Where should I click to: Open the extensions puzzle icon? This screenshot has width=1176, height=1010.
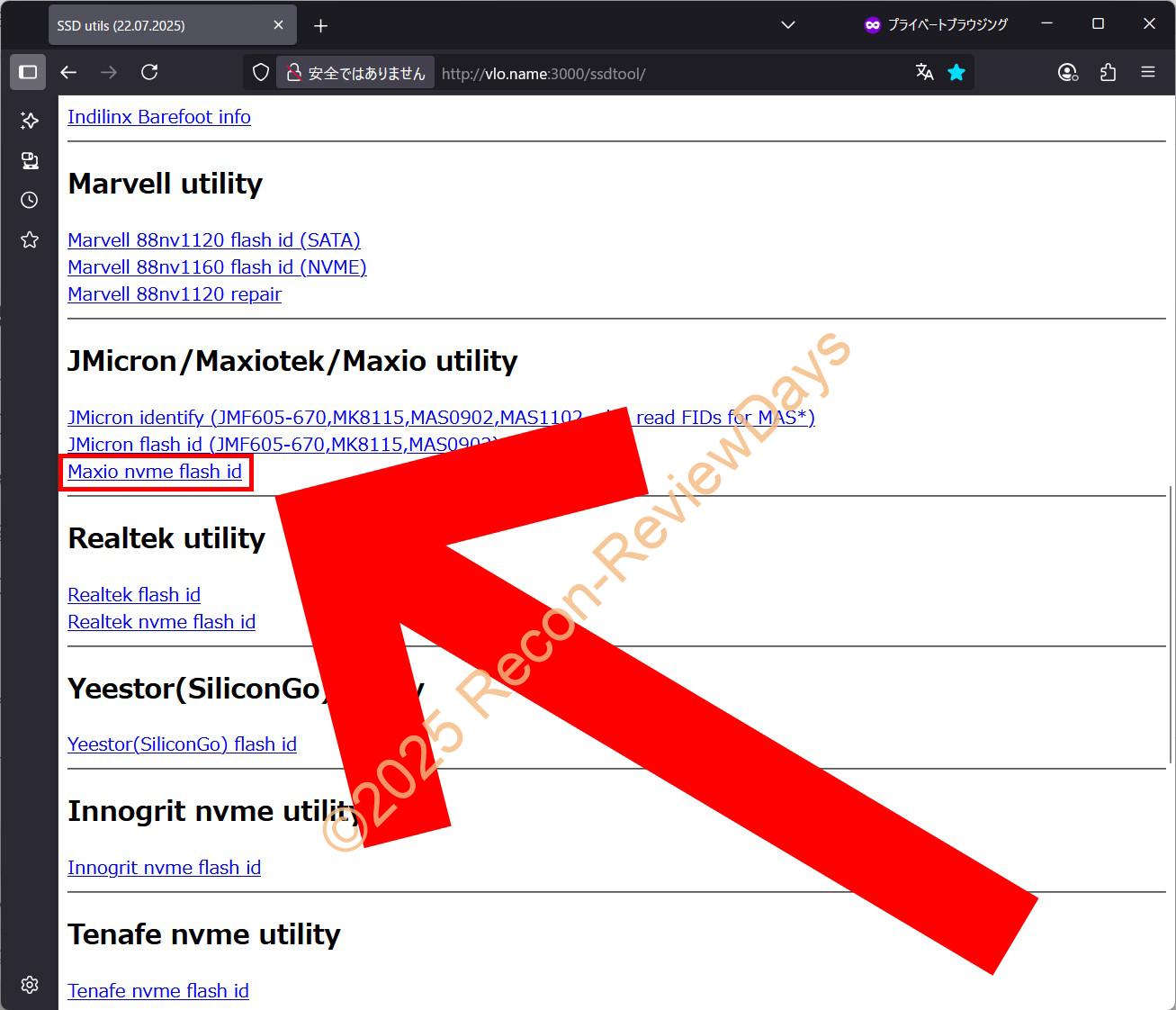[x=1108, y=72]
